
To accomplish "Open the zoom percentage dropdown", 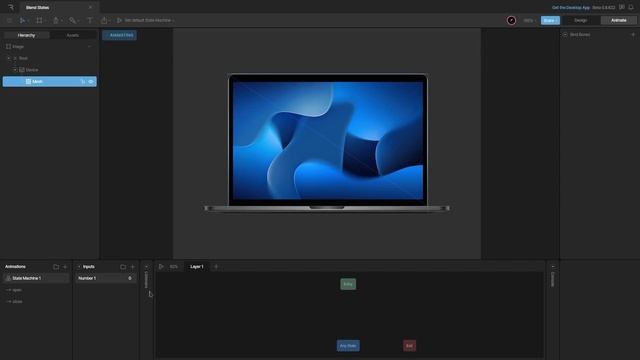I will 529,20.
